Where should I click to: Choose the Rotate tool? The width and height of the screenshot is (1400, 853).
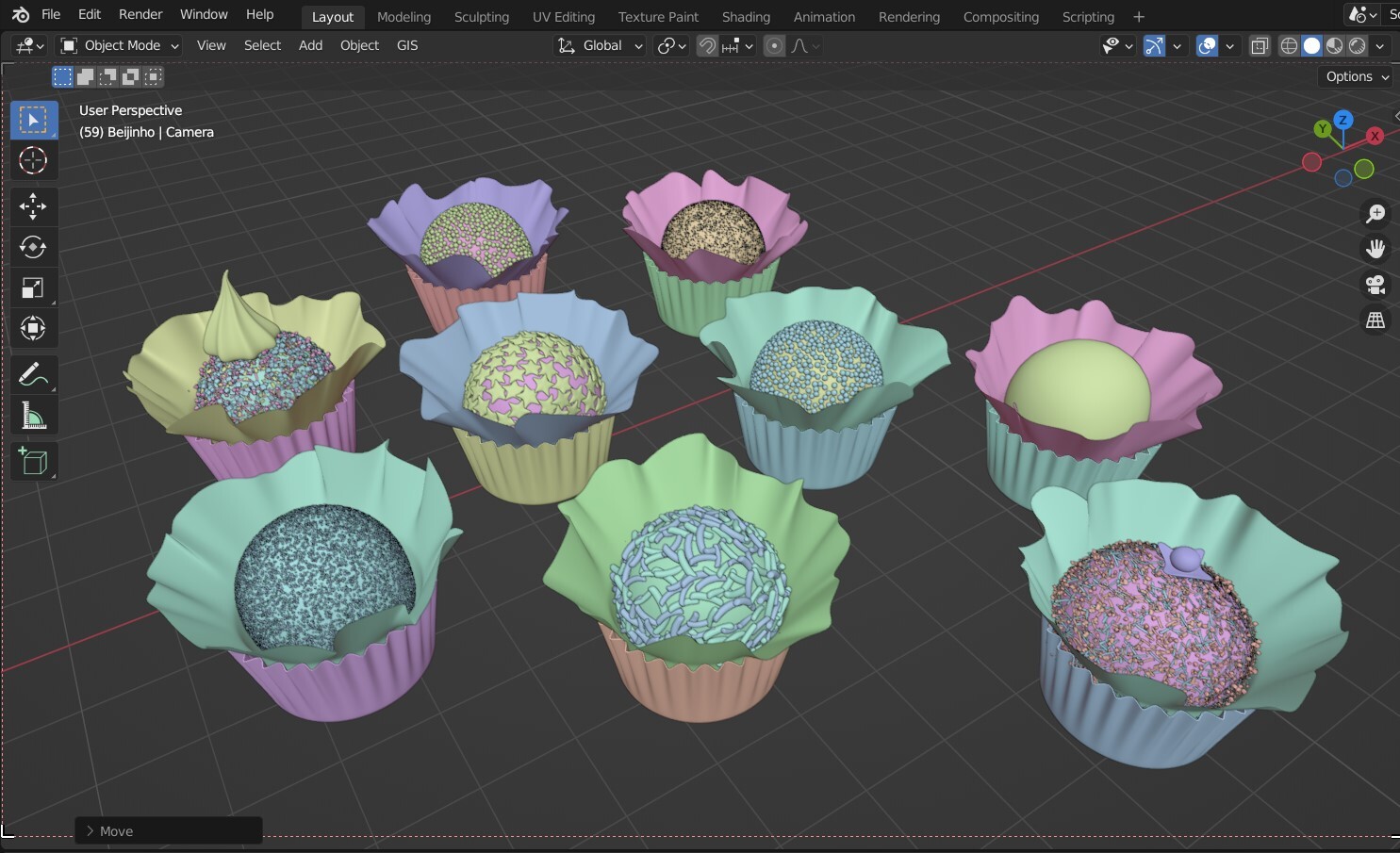[x=33, y=247]
